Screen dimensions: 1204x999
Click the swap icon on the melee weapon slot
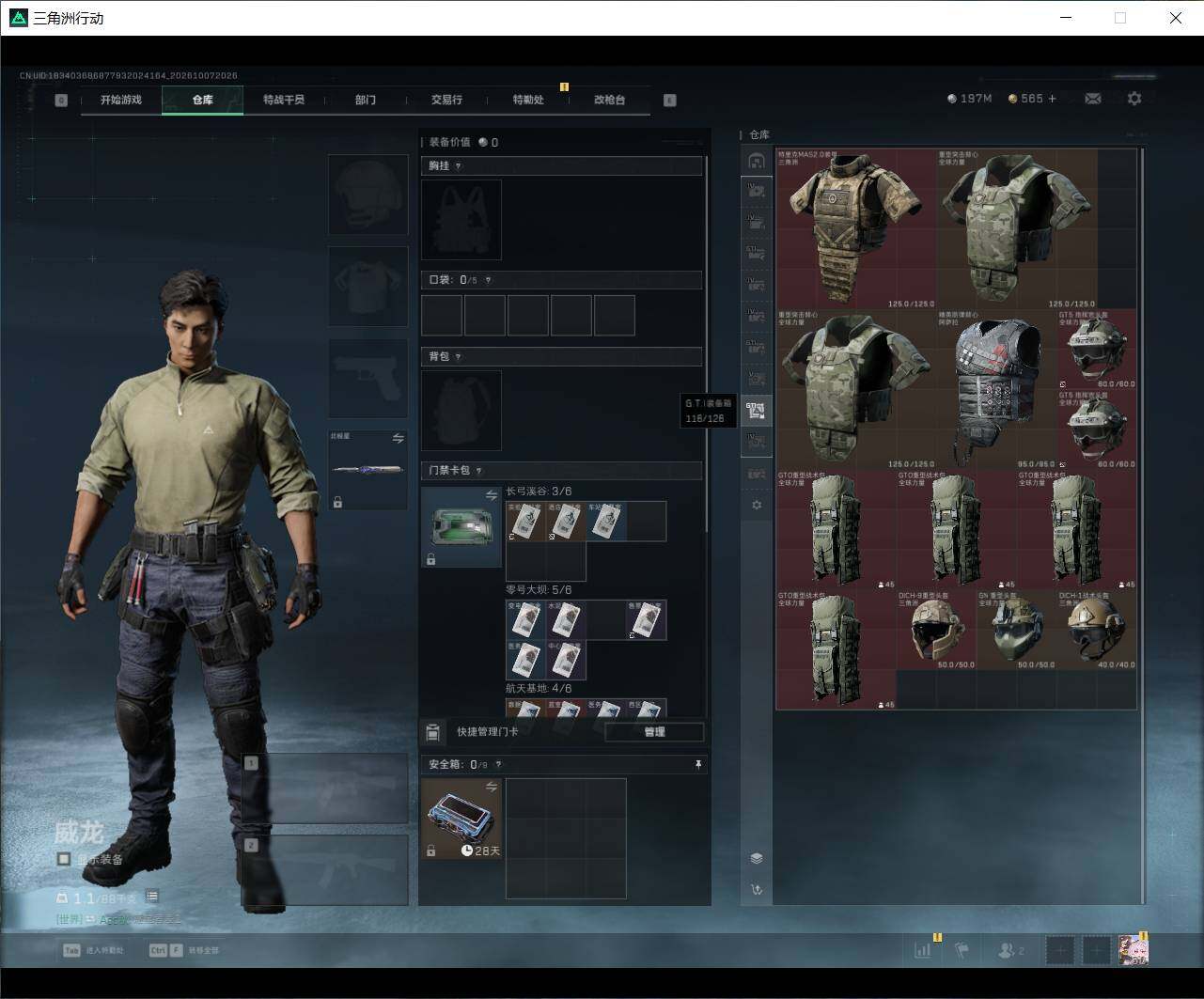pos(398,438)
